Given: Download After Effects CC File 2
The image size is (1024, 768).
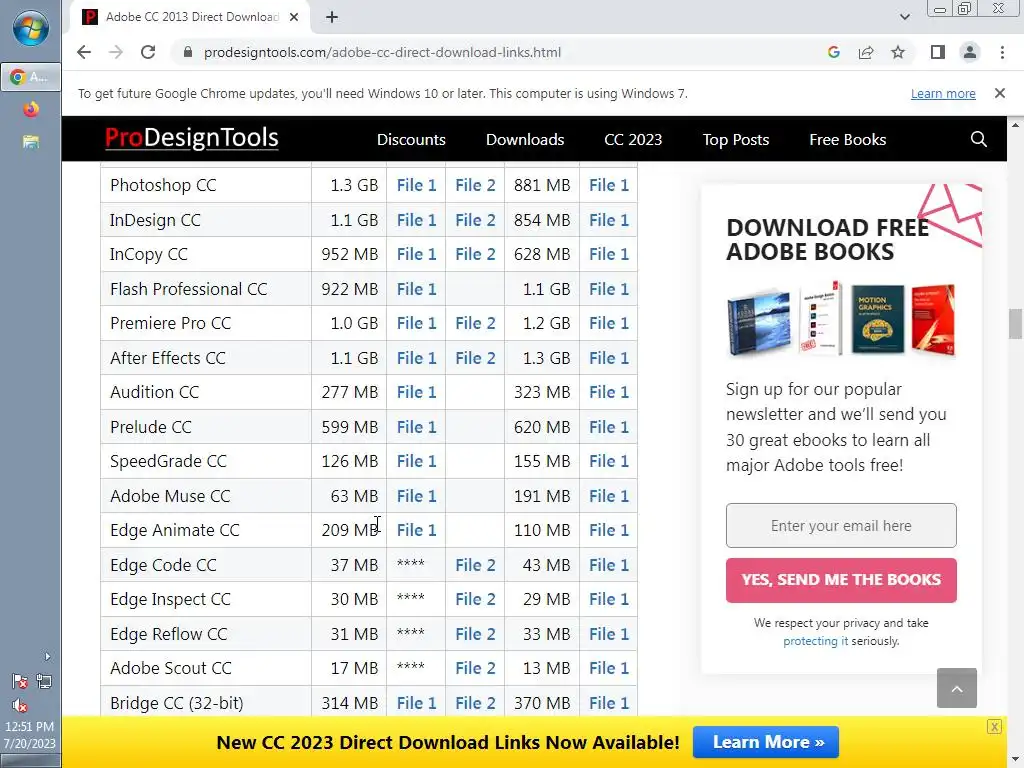Looking at the screenshot, I should pyautogui.click(x=475, y=358).
